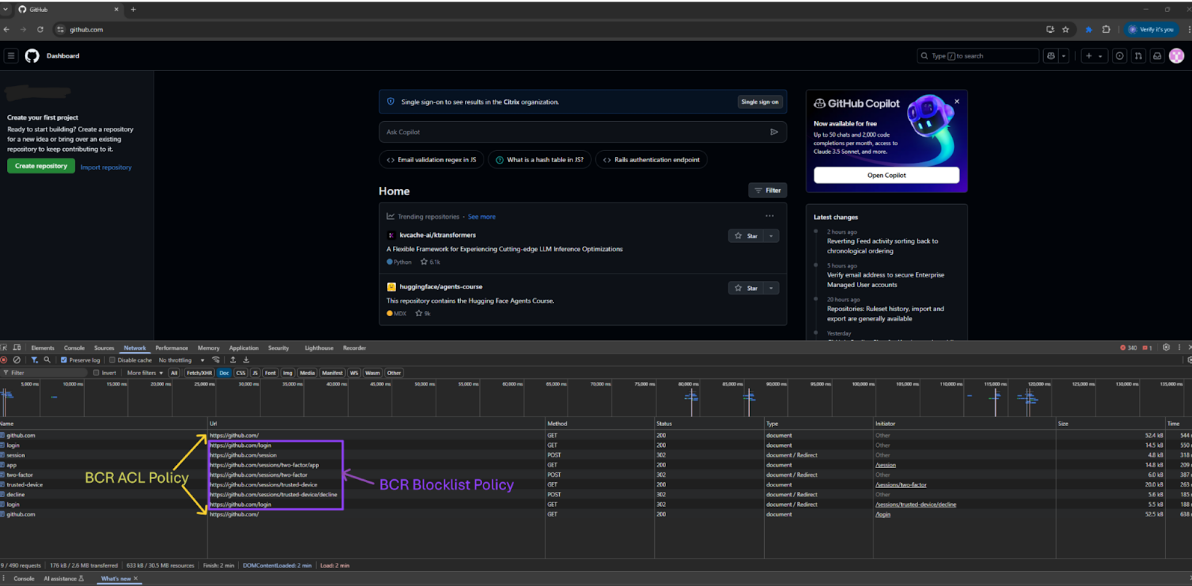Viewport: 1192px width, 586px height.
Task: Open the GitHub hamburger navigation menu
Action: point(11,56)
